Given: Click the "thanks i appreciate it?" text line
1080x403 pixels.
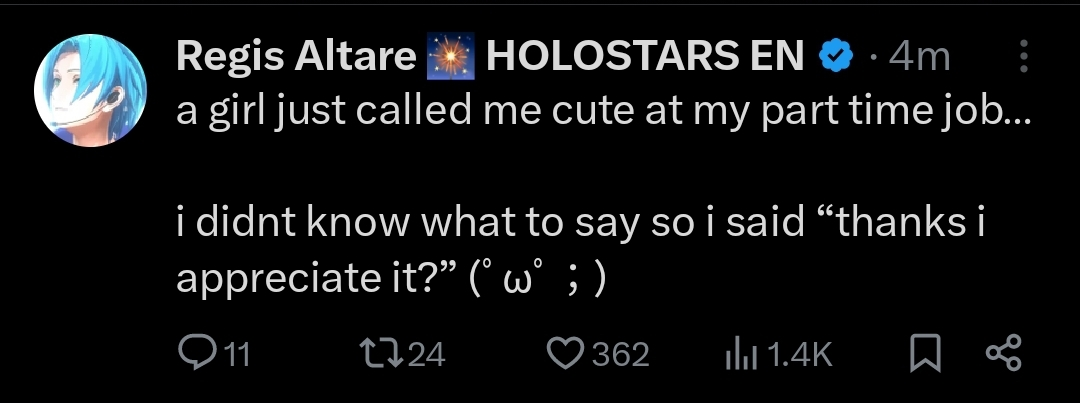Looking at the screenshot, I should [x=580, y=226].
